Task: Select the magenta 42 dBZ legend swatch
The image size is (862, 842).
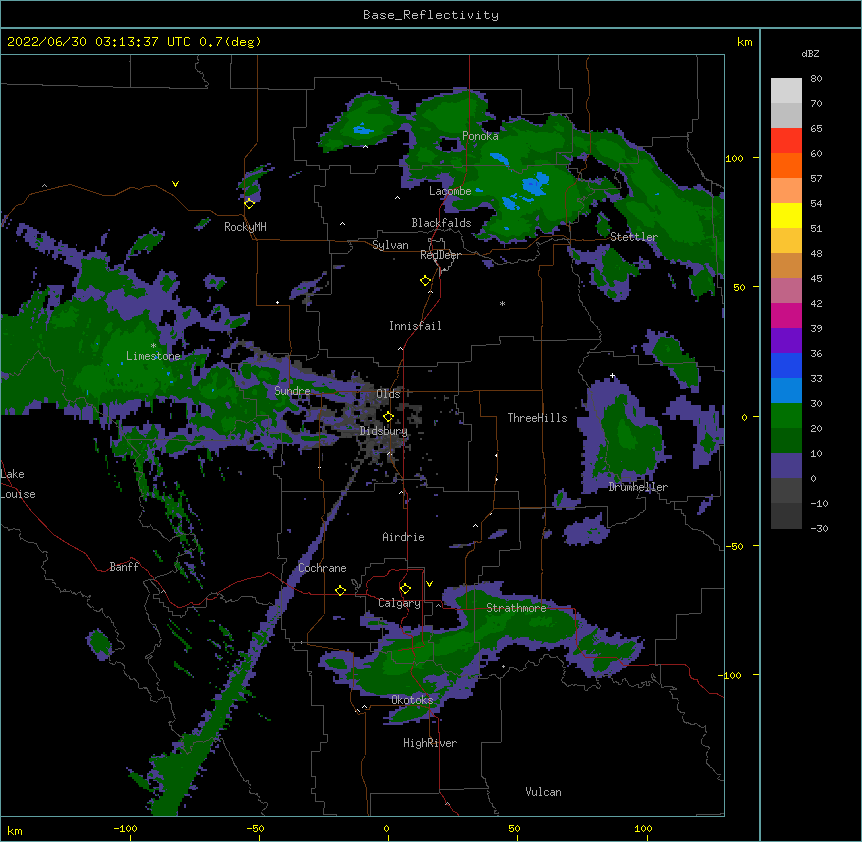Action: (x=786, y=315)
